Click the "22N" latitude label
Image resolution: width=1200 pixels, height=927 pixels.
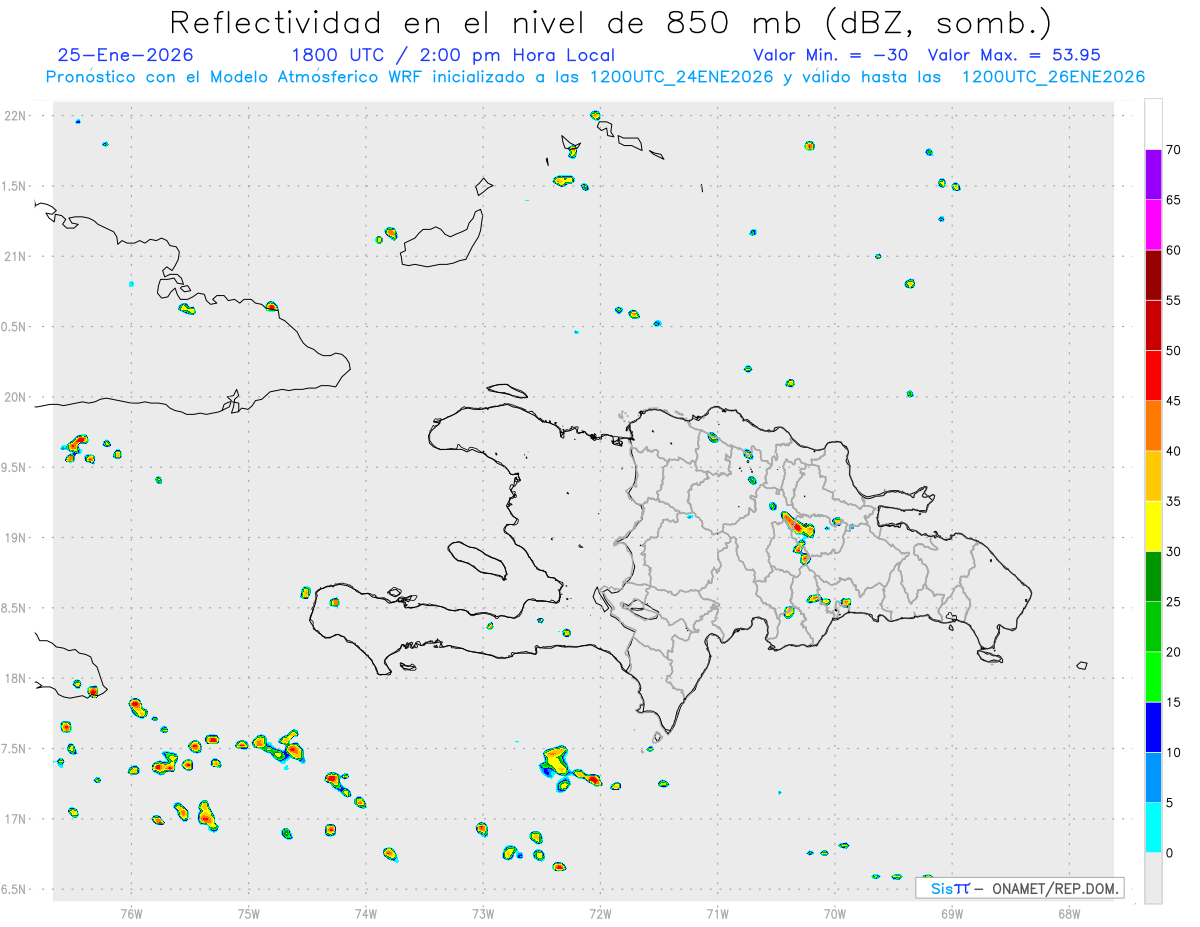[15, 116]
